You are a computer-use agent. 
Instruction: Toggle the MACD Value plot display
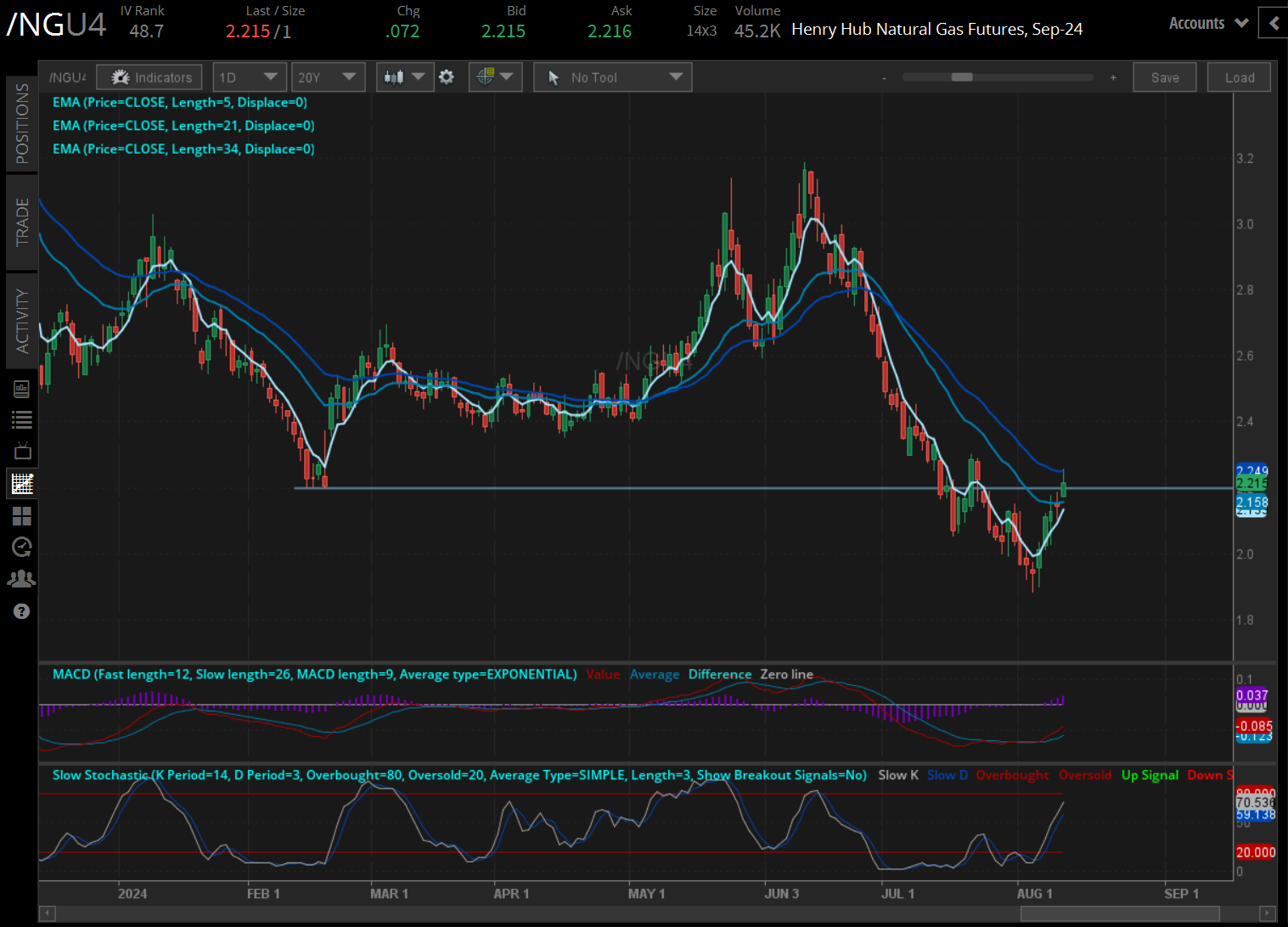tap(603, 673)
